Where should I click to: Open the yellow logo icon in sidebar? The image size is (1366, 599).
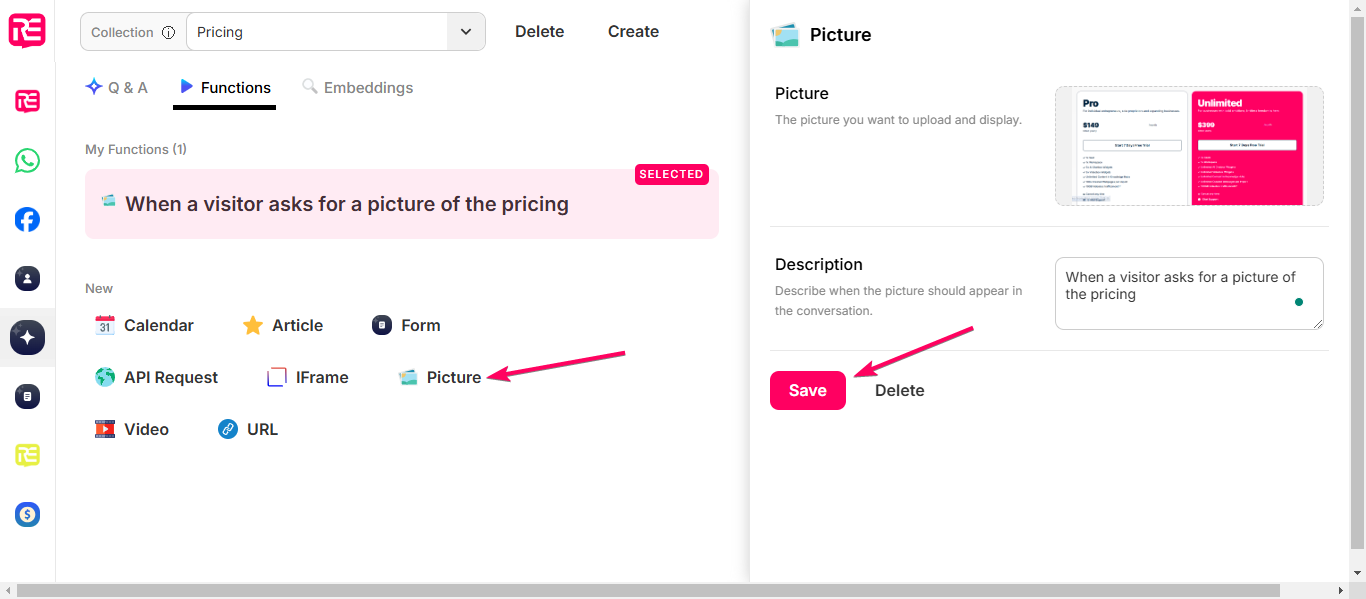coord(27,456)
